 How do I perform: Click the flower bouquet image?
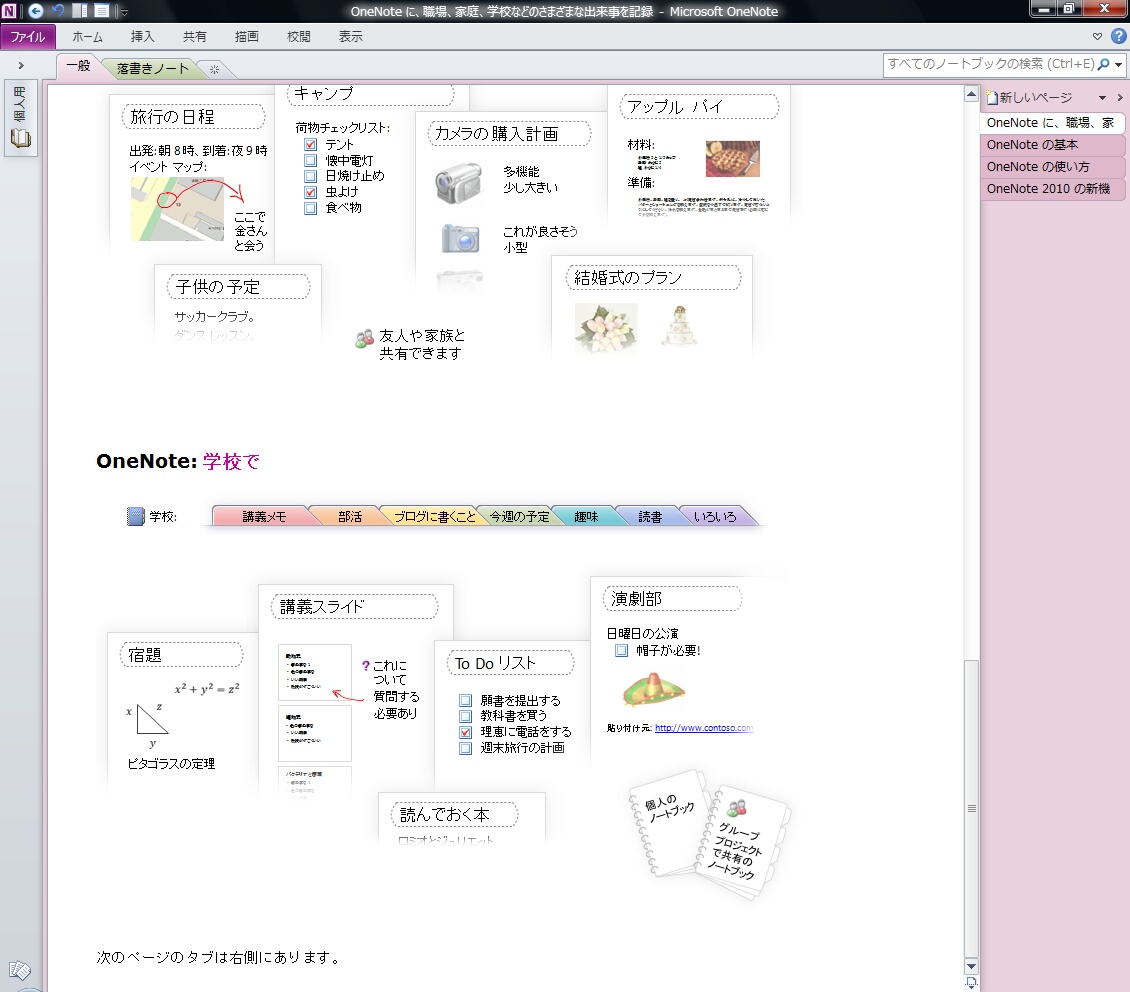[606, 327]
